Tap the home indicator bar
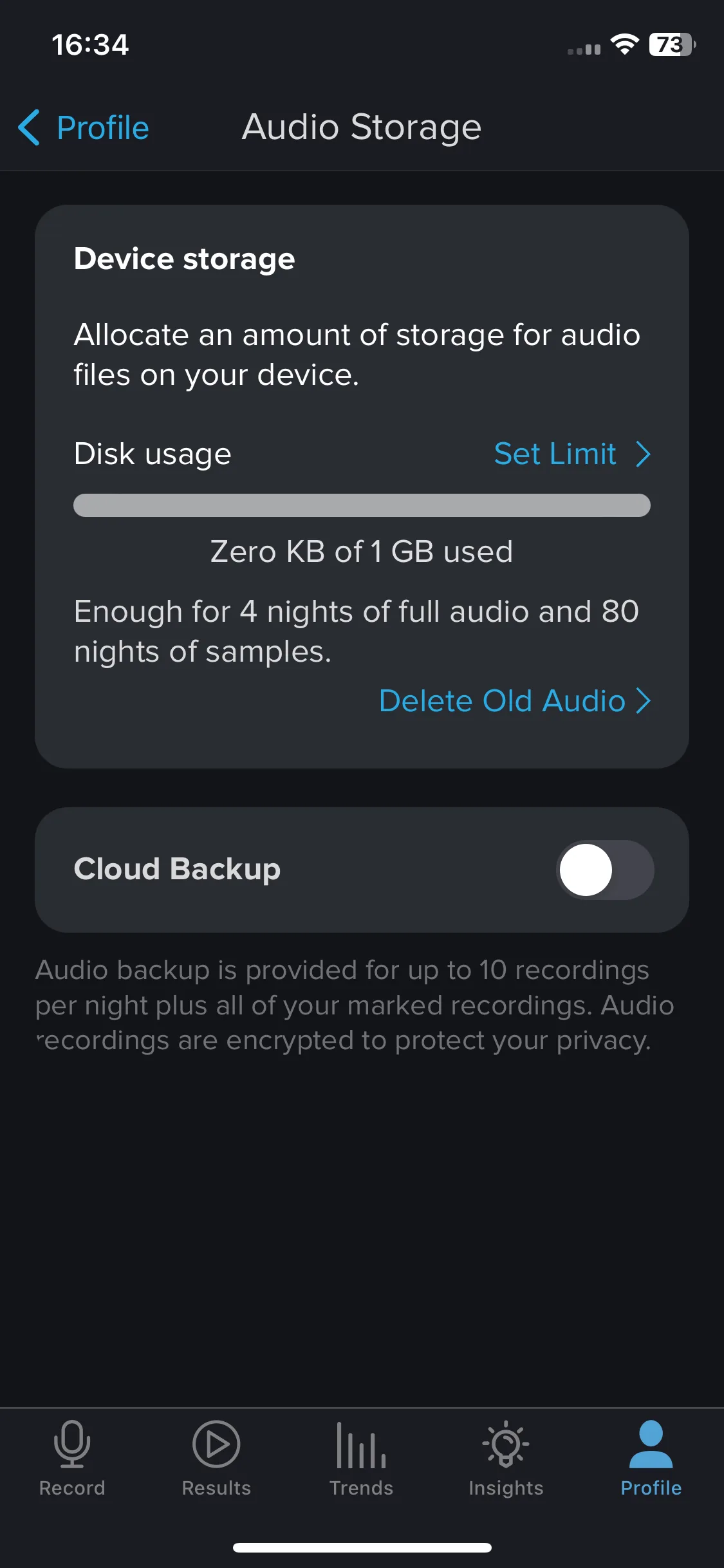Image resolution: width=724 pixels, height=1568 pixels. (x=362, y=1547)
